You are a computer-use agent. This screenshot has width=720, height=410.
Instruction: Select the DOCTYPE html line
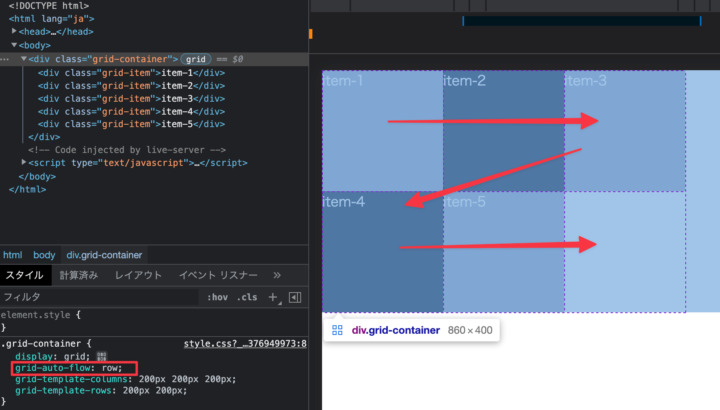pyautogui.click(x=49, y=6)
